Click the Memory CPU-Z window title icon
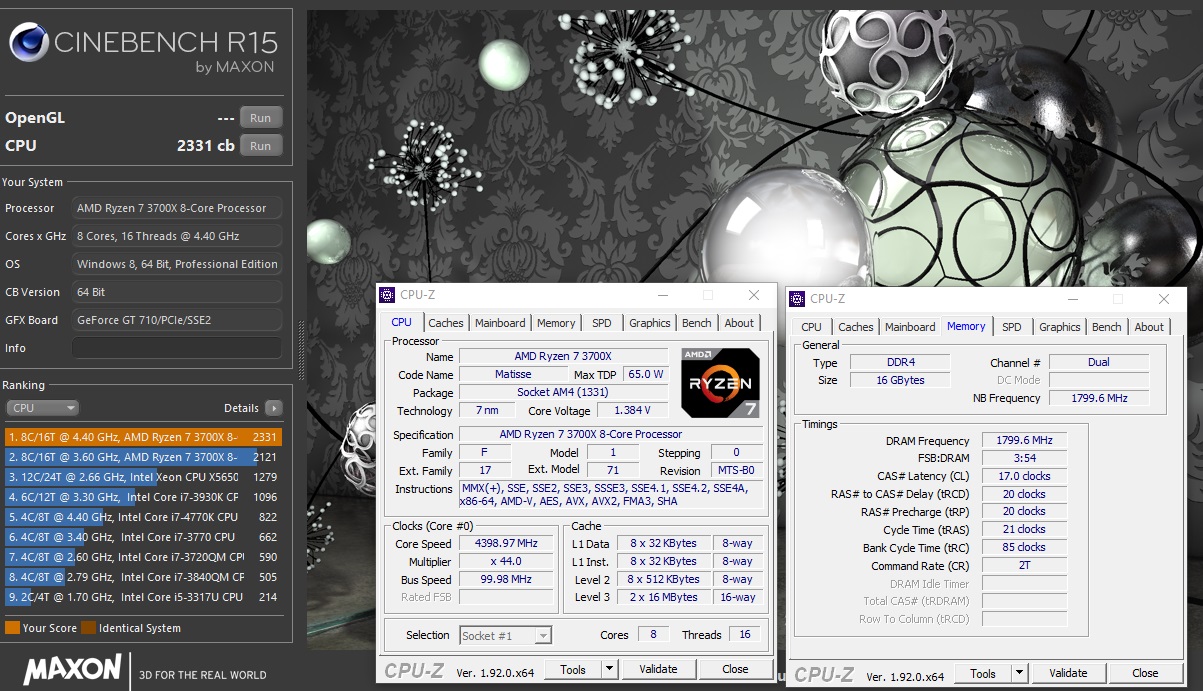Screen dimensions: 1203x691 click(x=797, y=299)
